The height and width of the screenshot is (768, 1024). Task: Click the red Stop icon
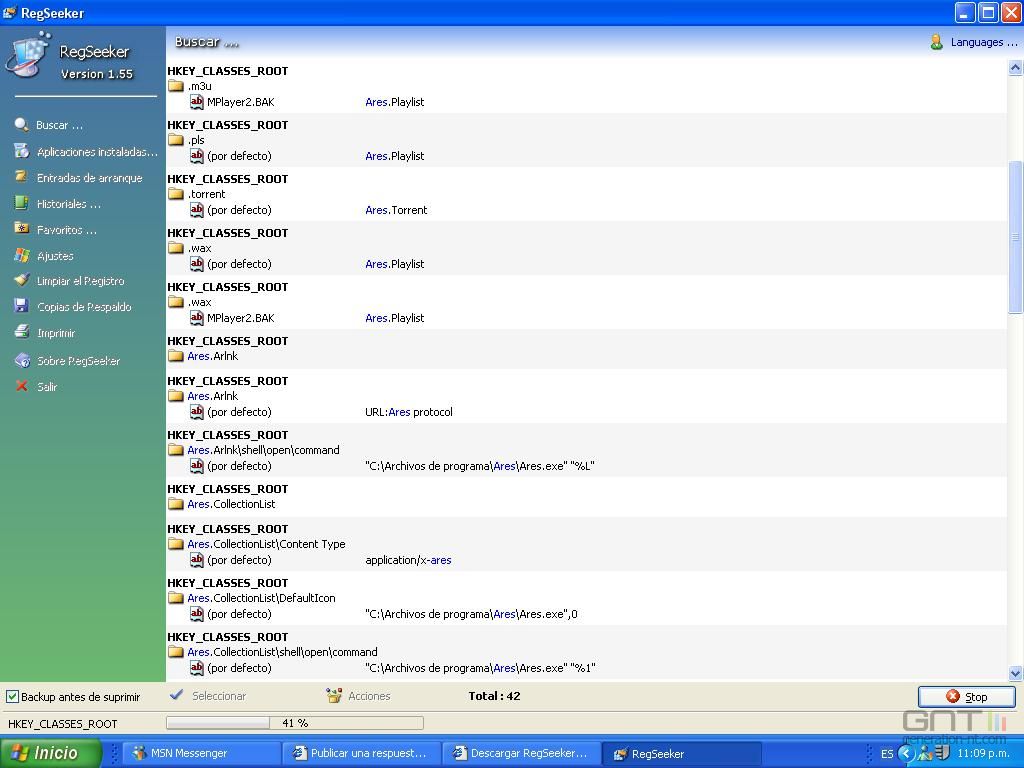(x=953, y=697)
